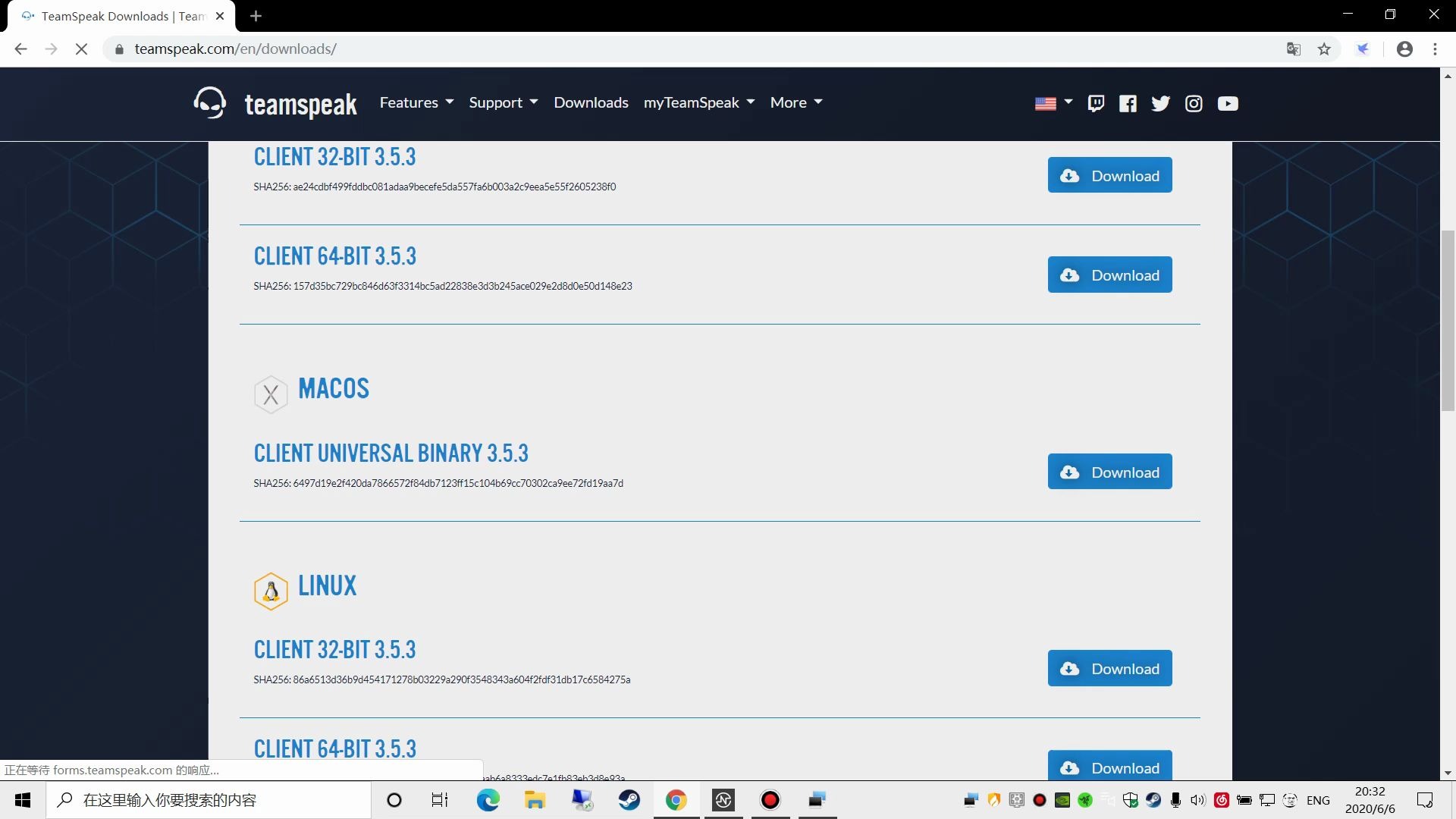
Task: Click the macOS X hexagon icon
Action: (271, 394)
